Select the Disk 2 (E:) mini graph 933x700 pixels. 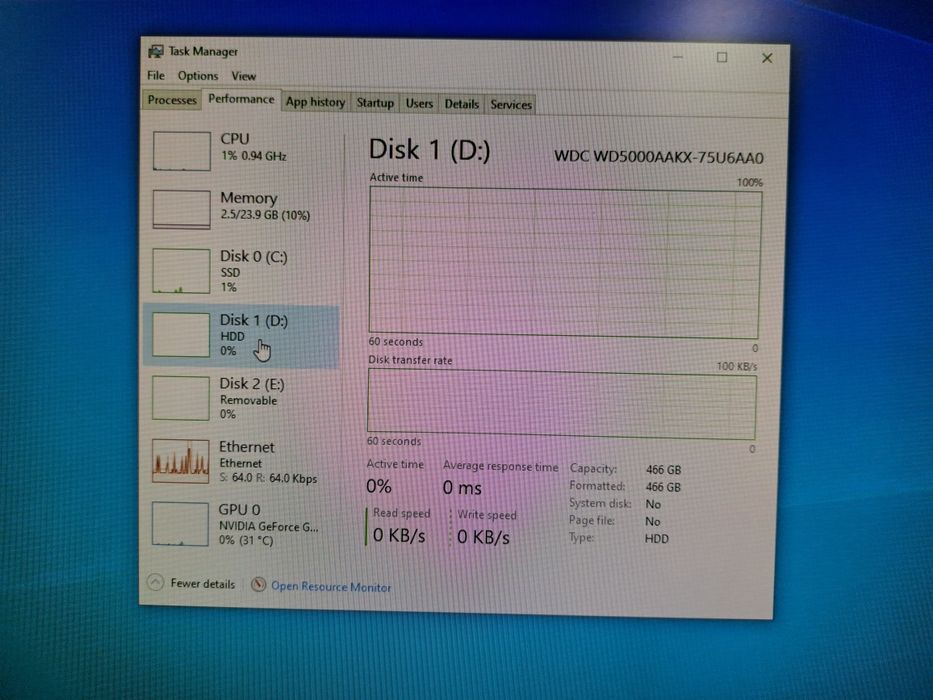point(180,398)
